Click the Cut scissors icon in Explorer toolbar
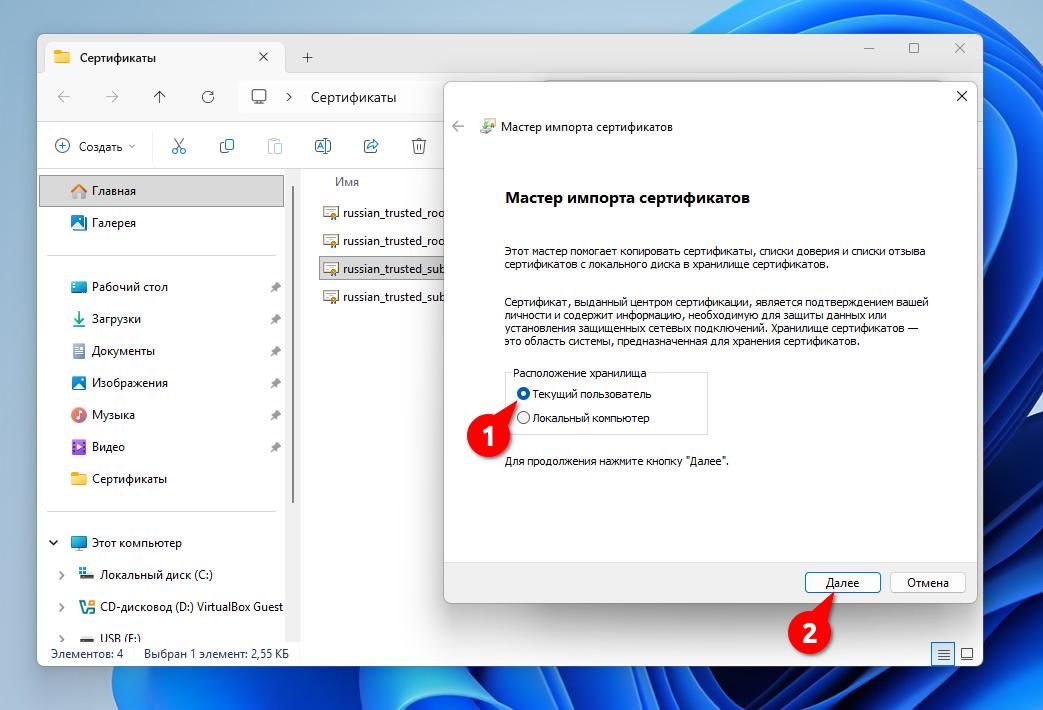The width and height of the screenshot is (1043, 710). (178, 146)
